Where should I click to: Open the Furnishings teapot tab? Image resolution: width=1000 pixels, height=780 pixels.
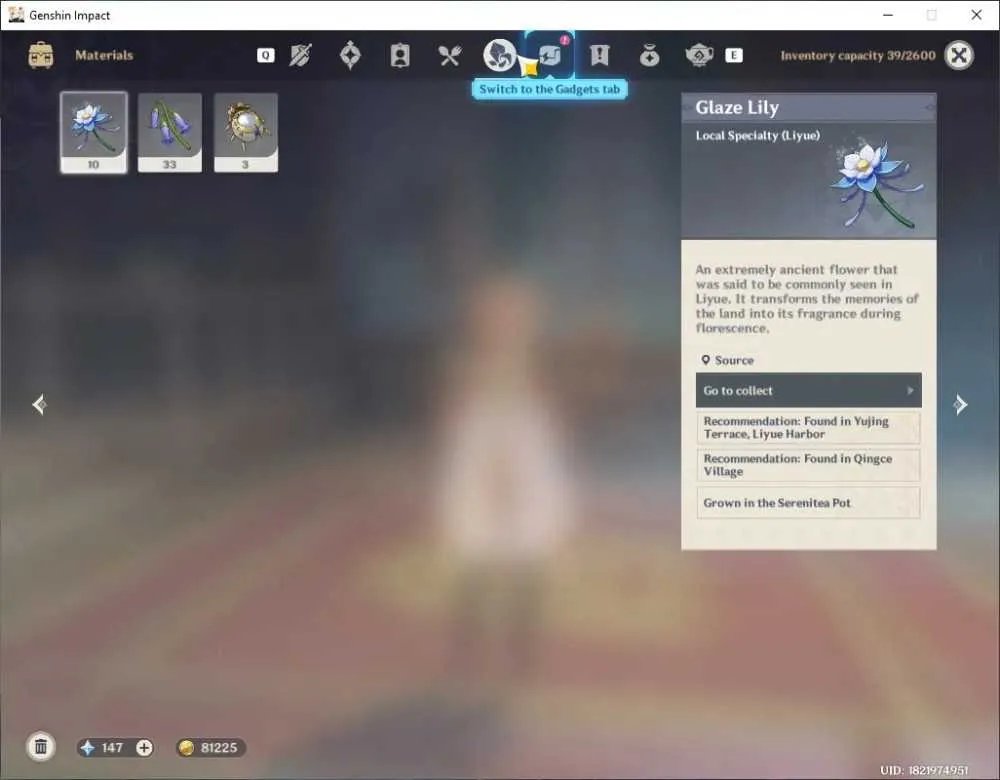coord(699,55)
